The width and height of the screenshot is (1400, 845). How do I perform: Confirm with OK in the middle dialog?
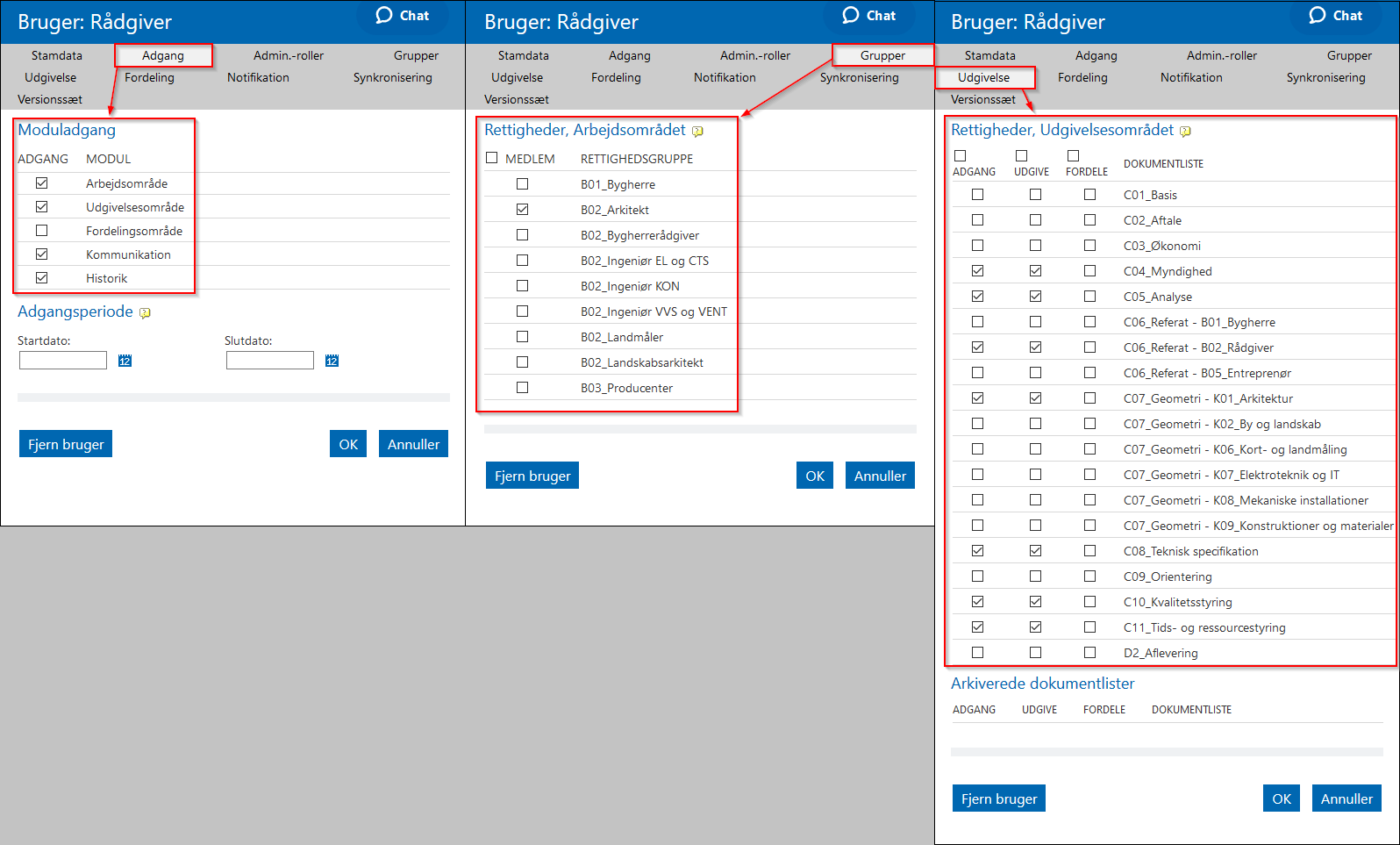coord(815,476)
